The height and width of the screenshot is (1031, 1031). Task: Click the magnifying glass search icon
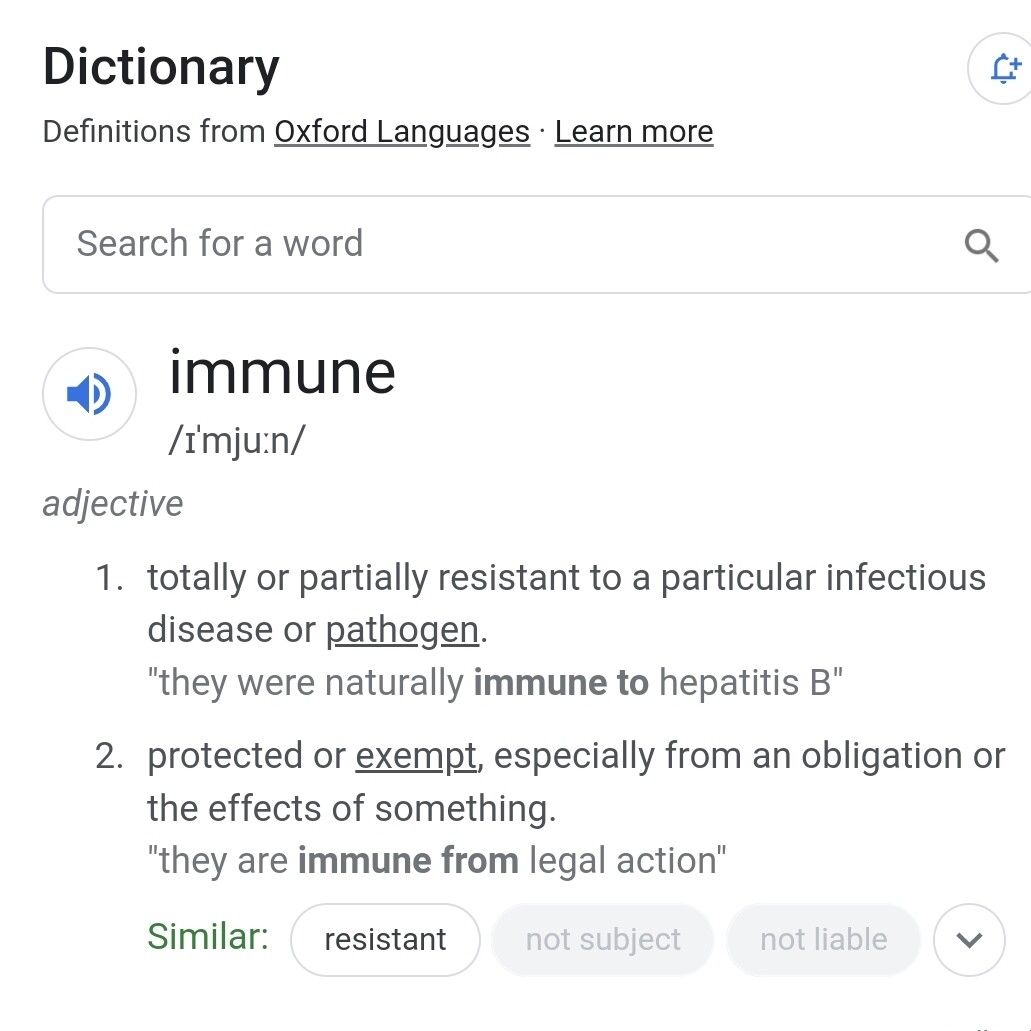981,245
